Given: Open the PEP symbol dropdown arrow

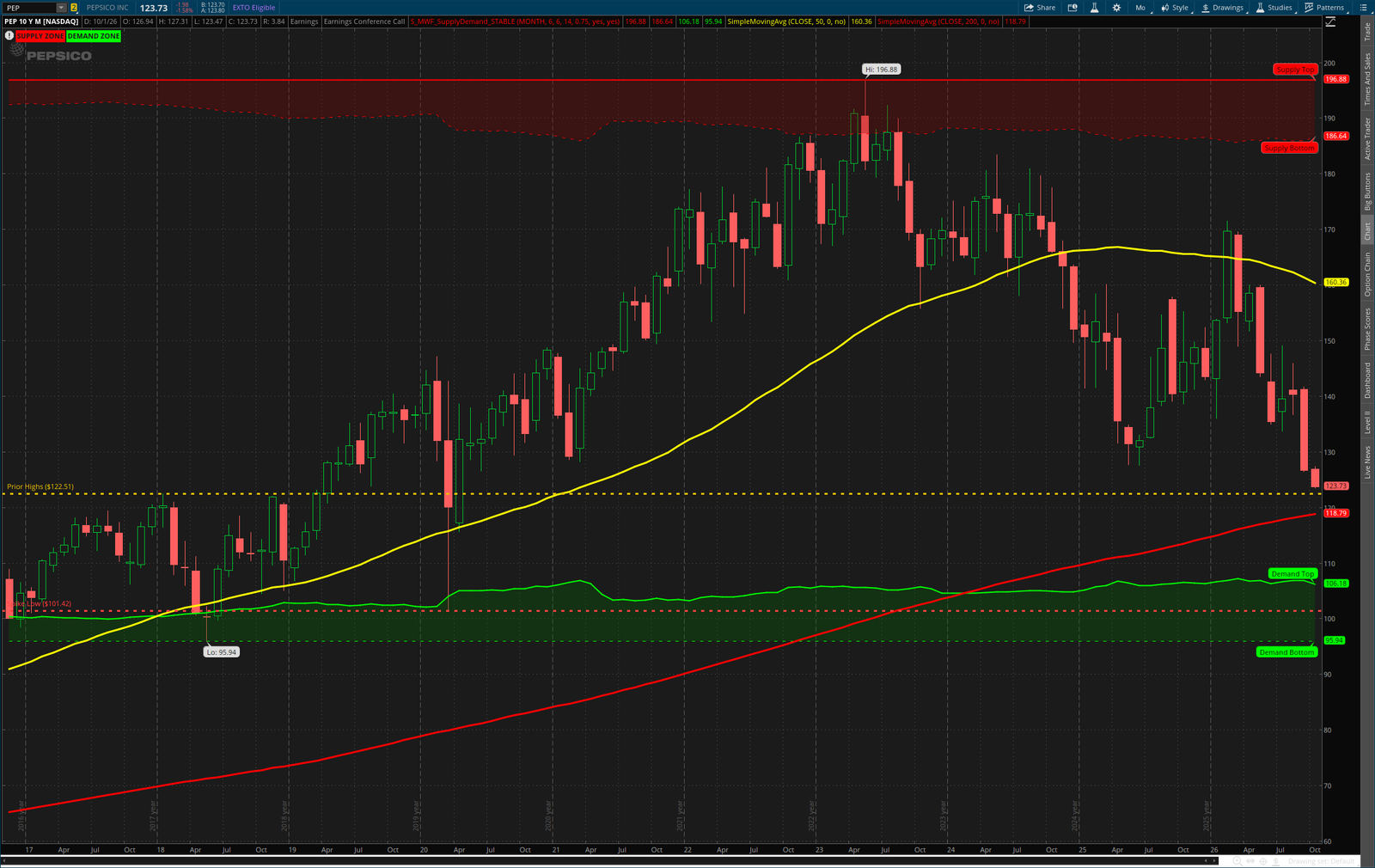Looking at the screenshot, I should [x=61, y=8].
